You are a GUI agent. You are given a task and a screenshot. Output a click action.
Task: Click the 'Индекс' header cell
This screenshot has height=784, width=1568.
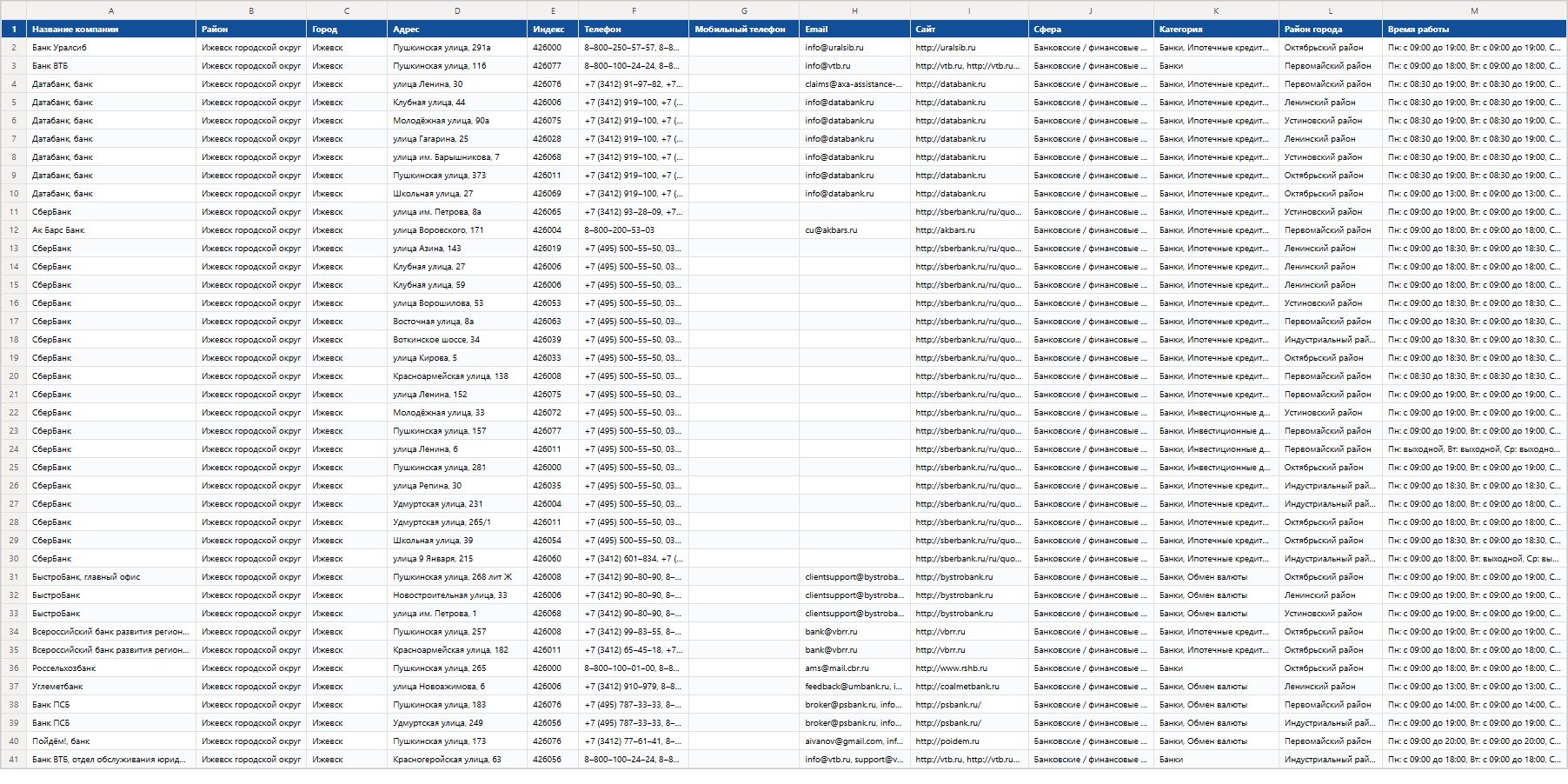[x=553, y=30]
